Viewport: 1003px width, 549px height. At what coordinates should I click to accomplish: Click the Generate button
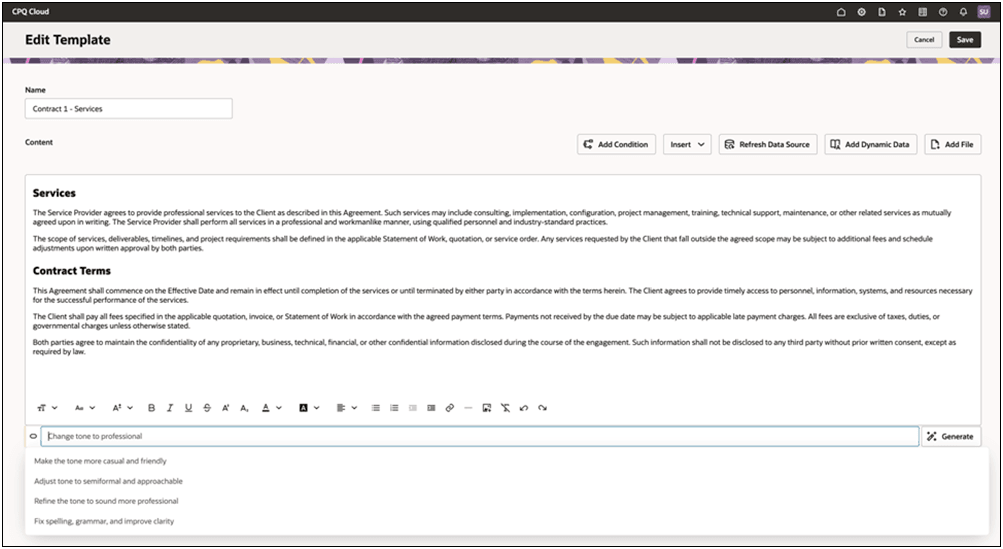951,436
